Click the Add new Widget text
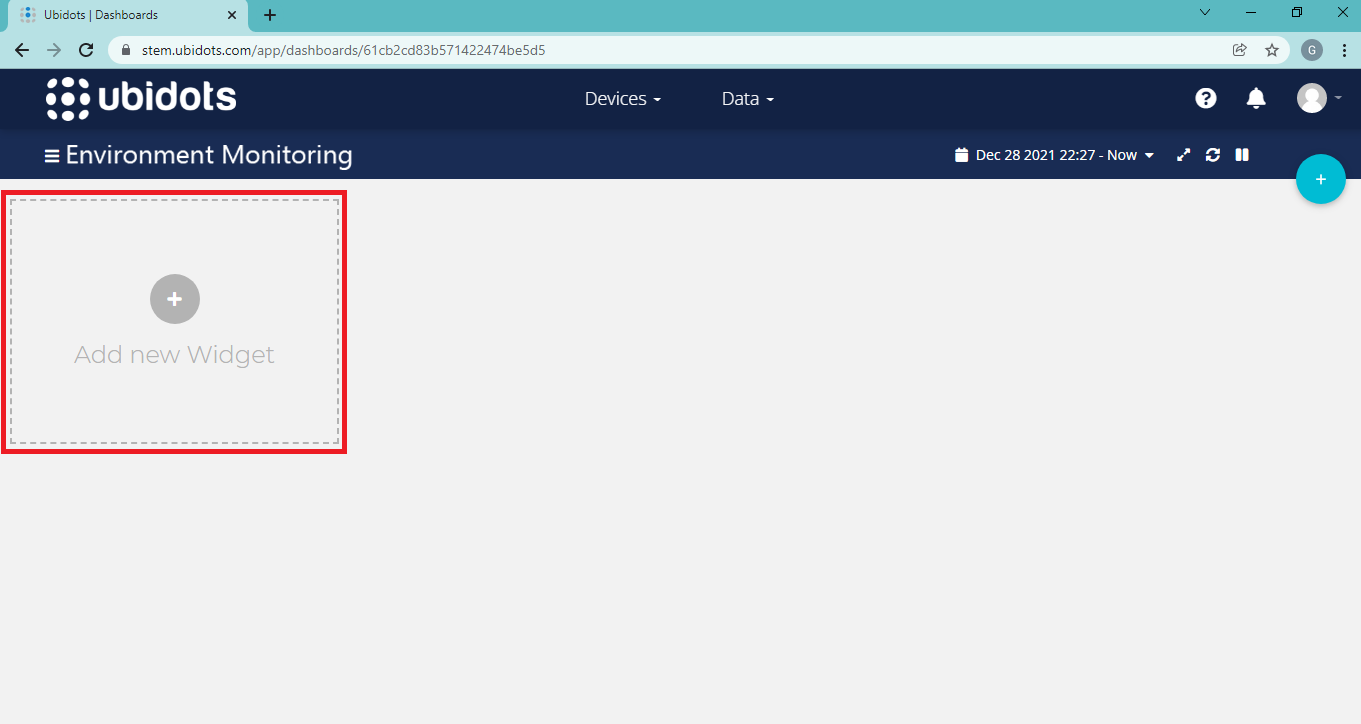This screenshot has height=724, width=1361. tap(174, 355)
